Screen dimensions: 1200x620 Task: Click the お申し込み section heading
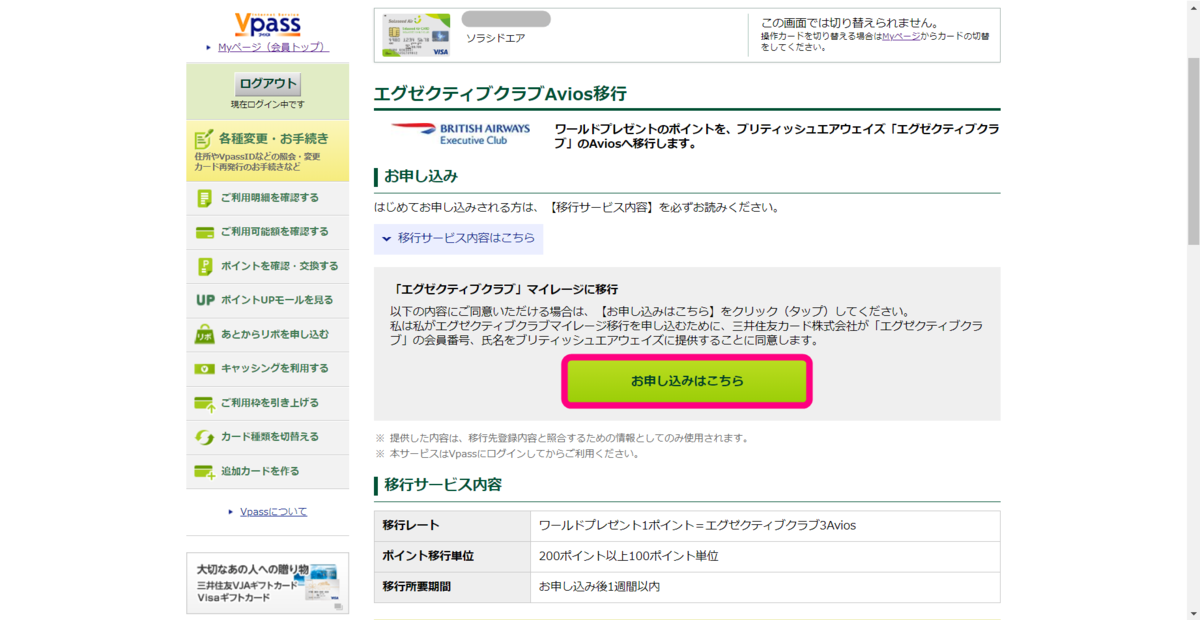(x=421, y=176)
